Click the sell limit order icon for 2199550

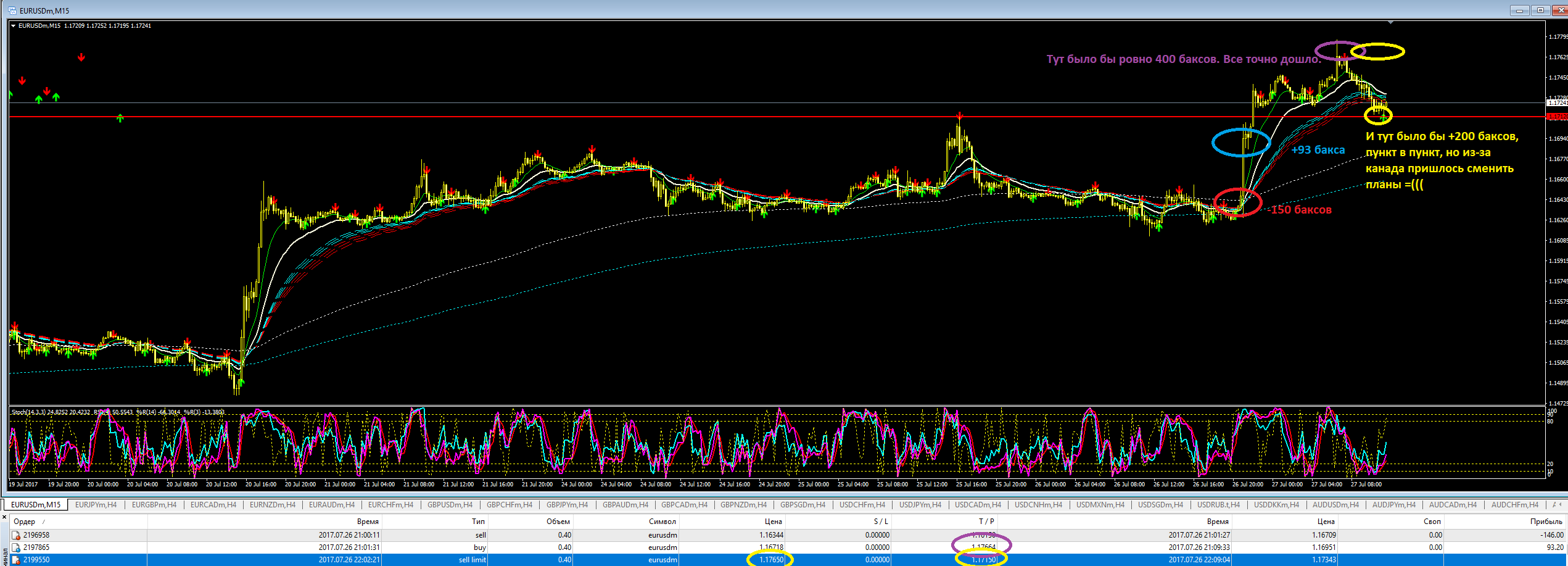click(x=16, y=560)
